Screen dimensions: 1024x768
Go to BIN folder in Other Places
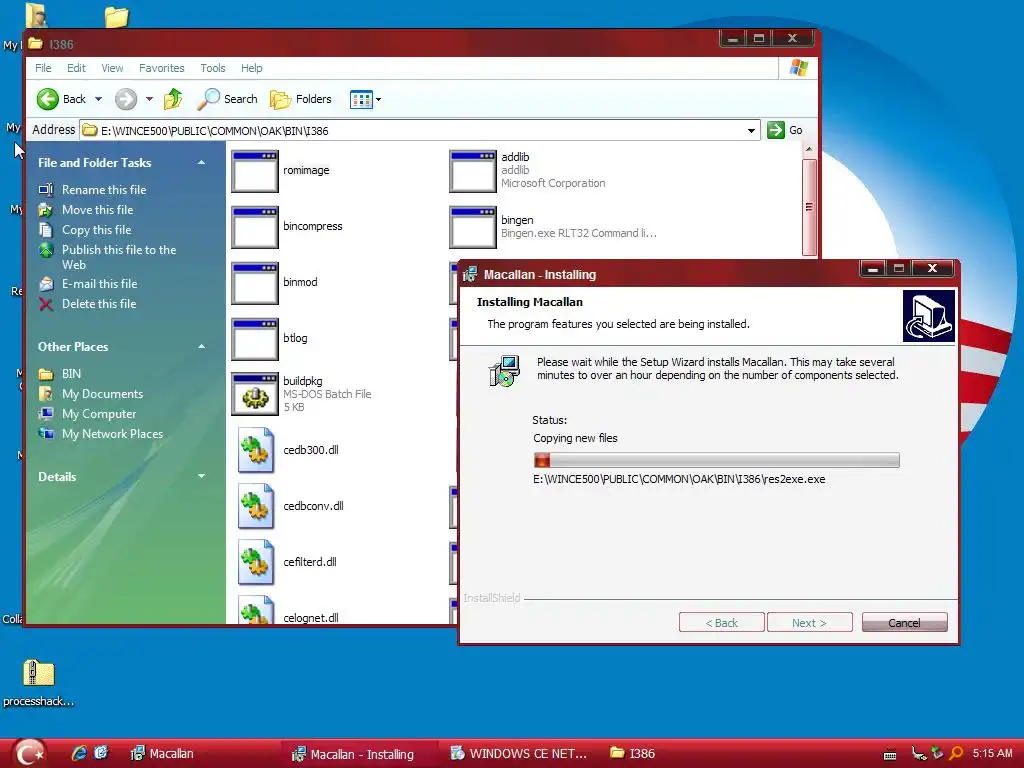(x=71, y=374)
